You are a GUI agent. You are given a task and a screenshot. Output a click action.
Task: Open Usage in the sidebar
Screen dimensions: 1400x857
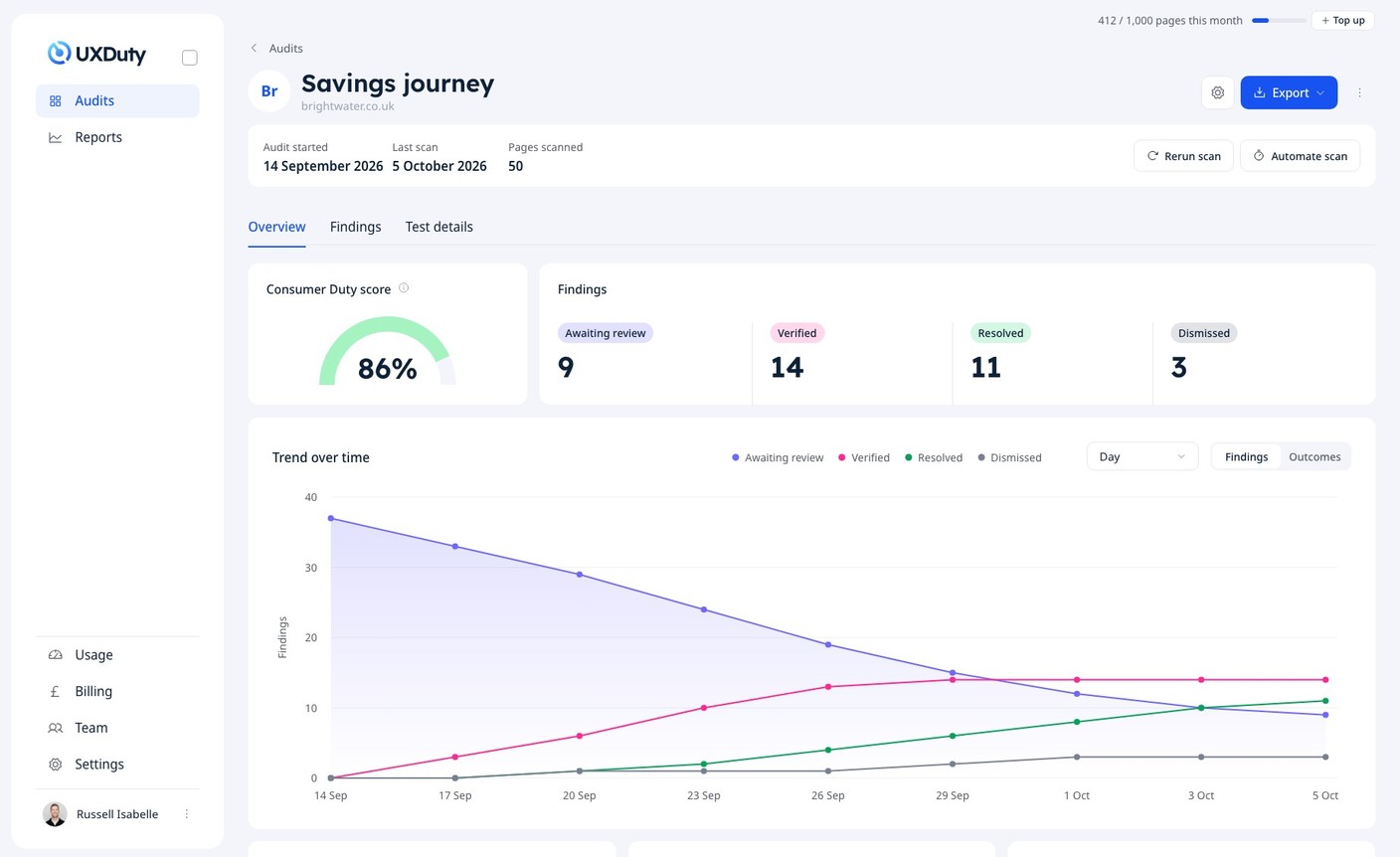tap(117, 655)
